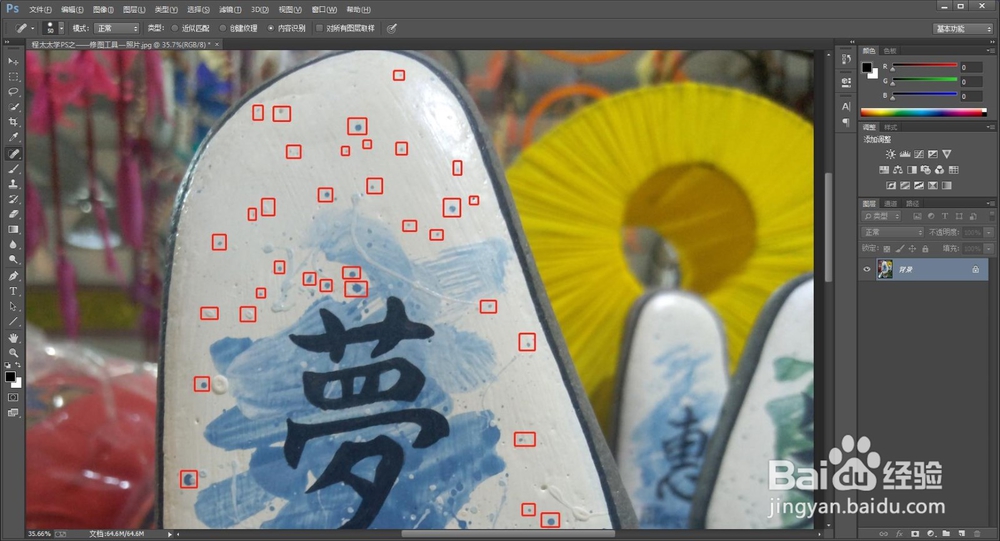This screenshot has width=1000, height=541.
Task: Switch to 样式 styles tab
Action: pos(890,127)
